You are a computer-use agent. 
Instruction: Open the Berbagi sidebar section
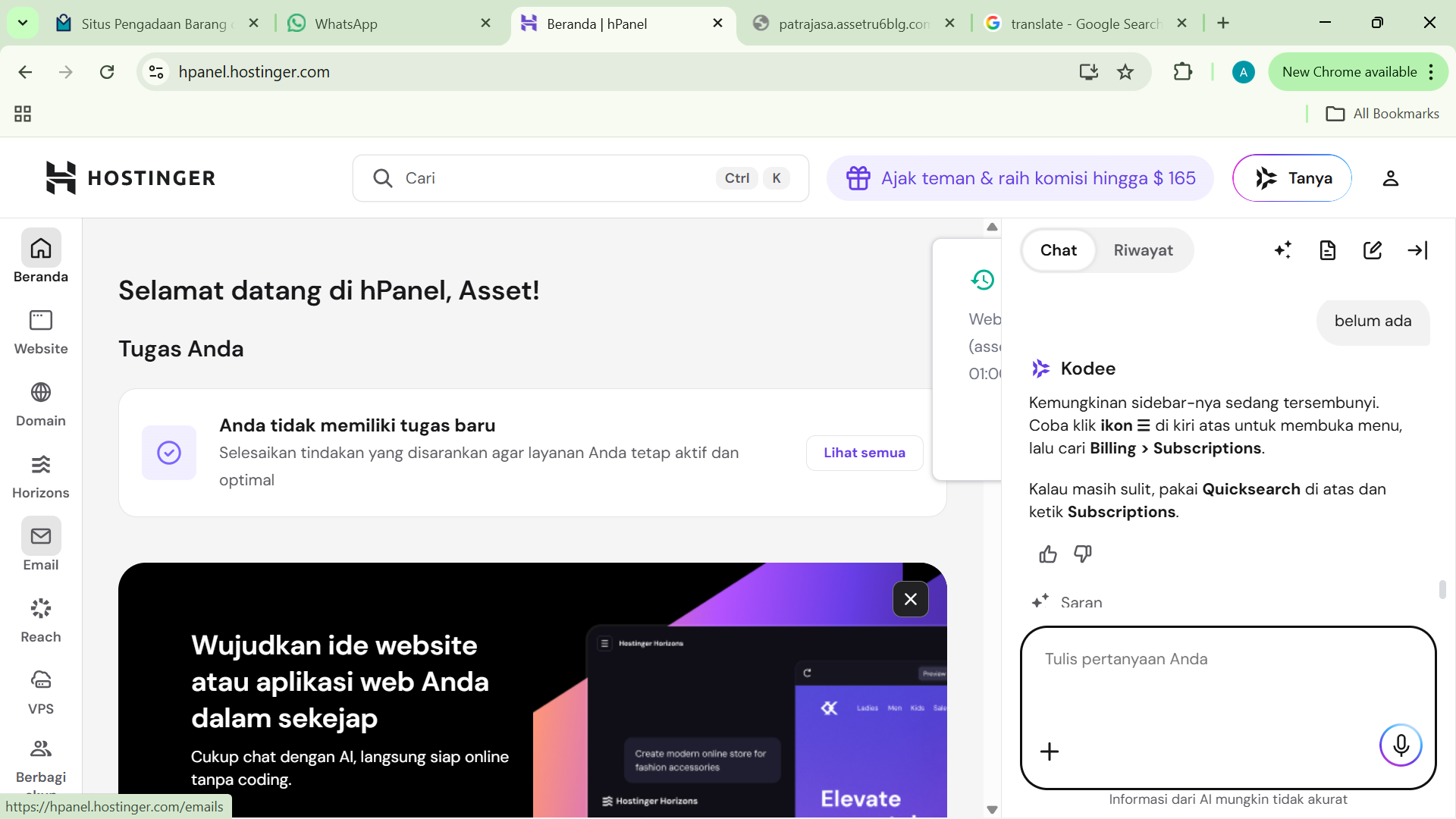(x=41, y=762)
